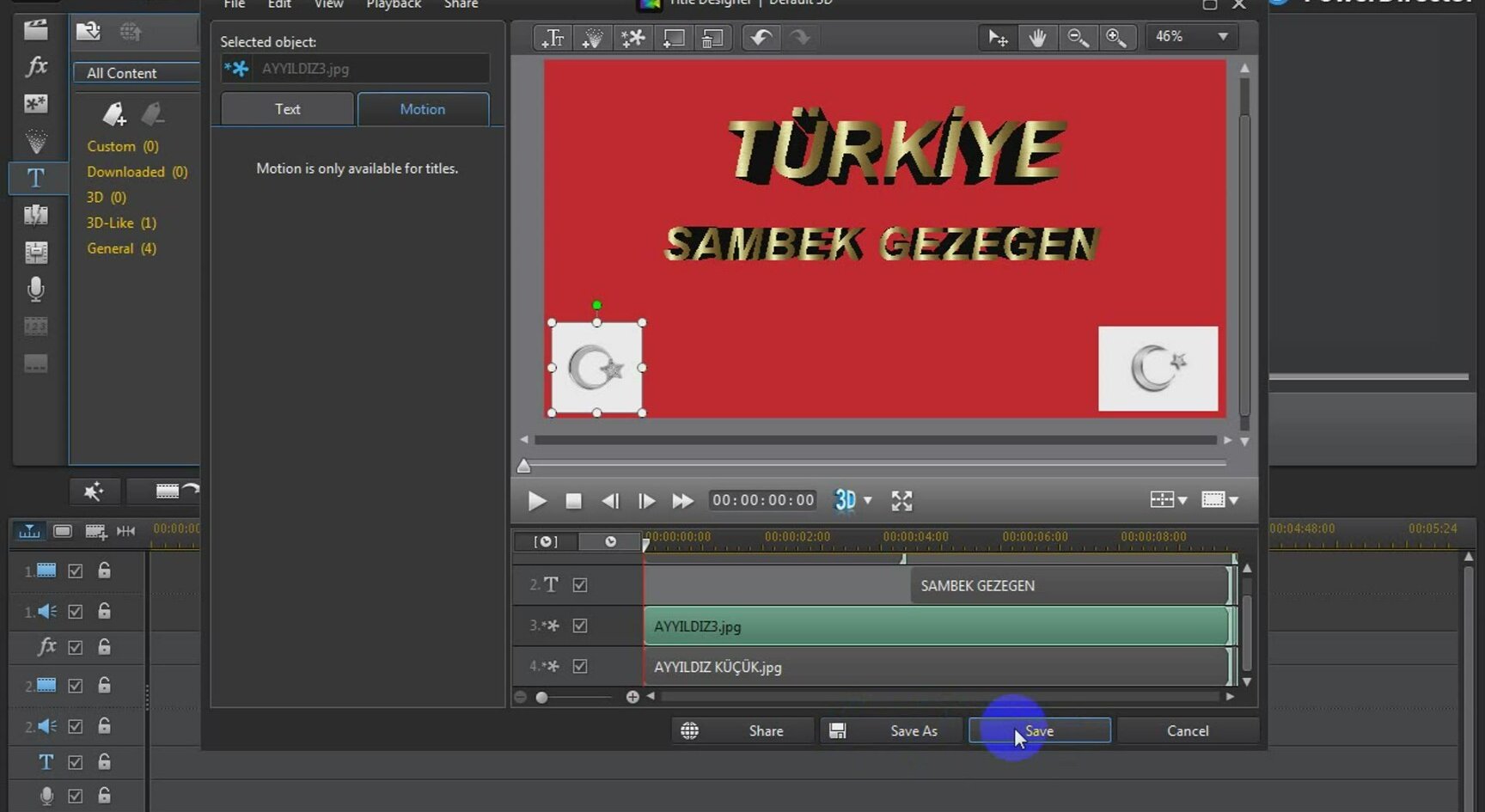Image resolution: width=1485 pixels, height=812 pixels.
Task: Step to the next frame
Action: pyautogui.click(x=646, y=501)
